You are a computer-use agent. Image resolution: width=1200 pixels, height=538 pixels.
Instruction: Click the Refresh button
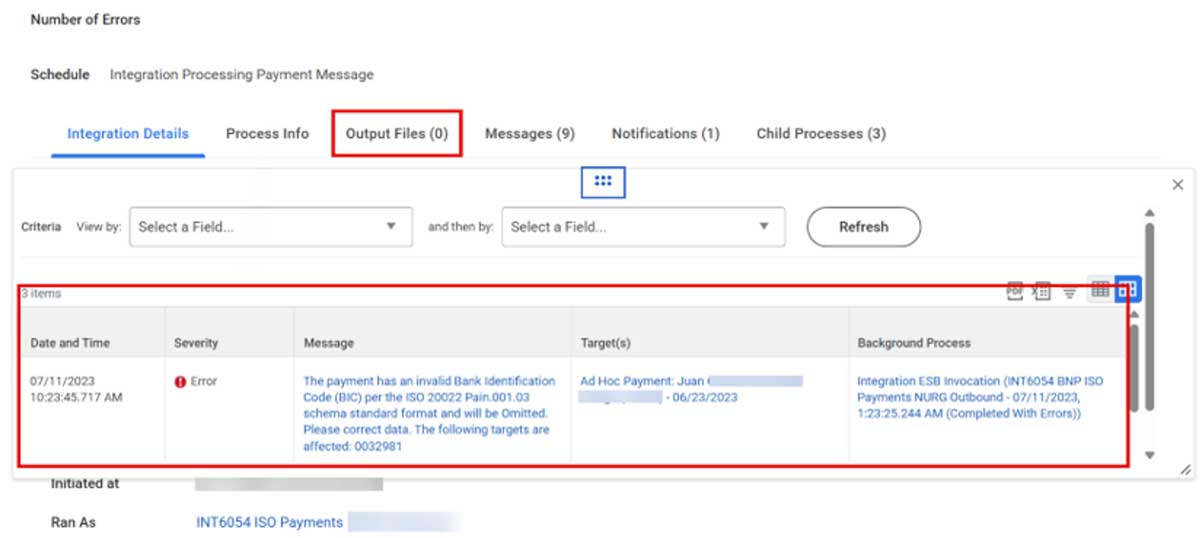pyautogui.click(x=863, y=227)
